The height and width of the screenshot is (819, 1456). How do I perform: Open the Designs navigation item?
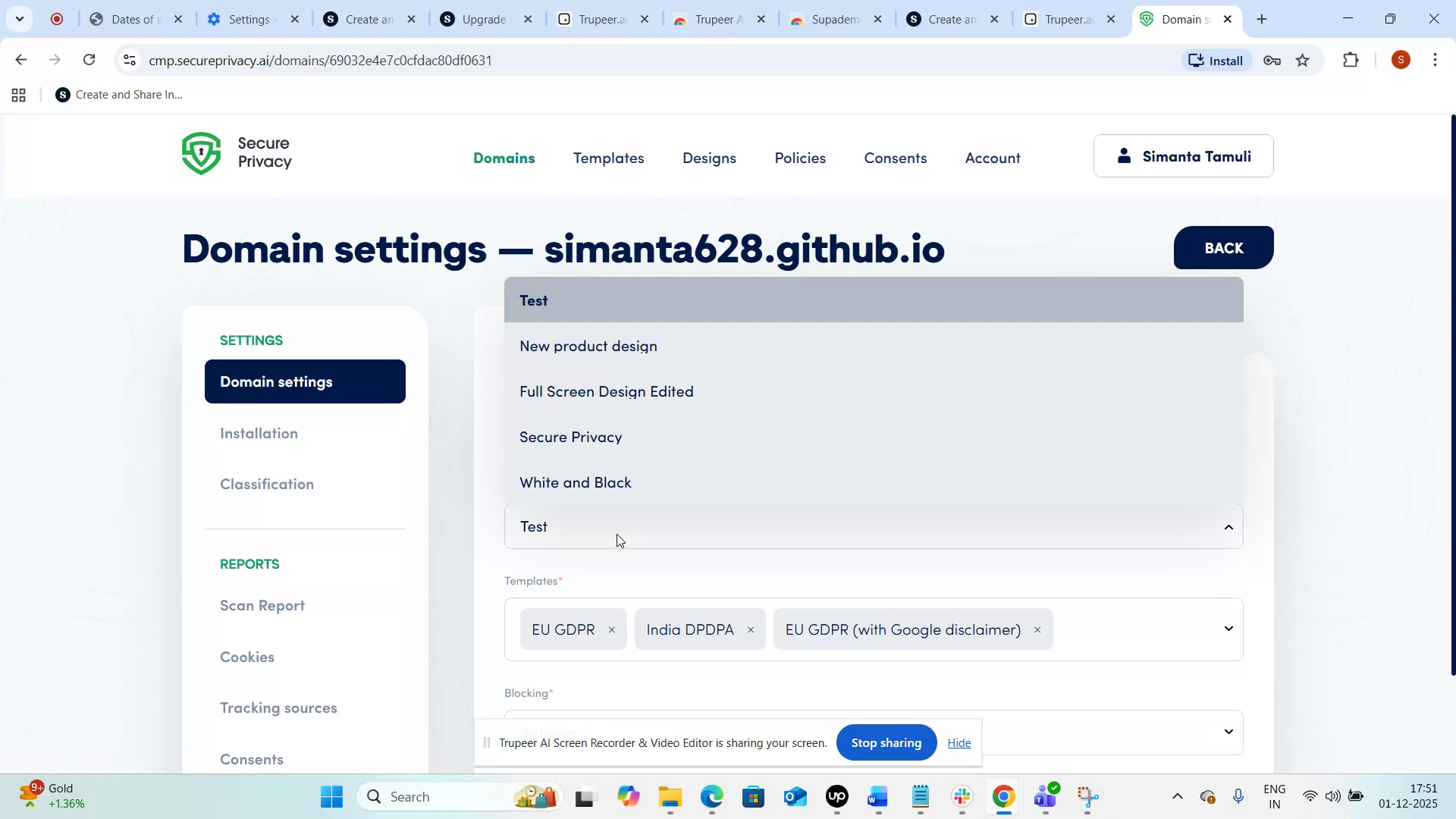tap(708, 158)
